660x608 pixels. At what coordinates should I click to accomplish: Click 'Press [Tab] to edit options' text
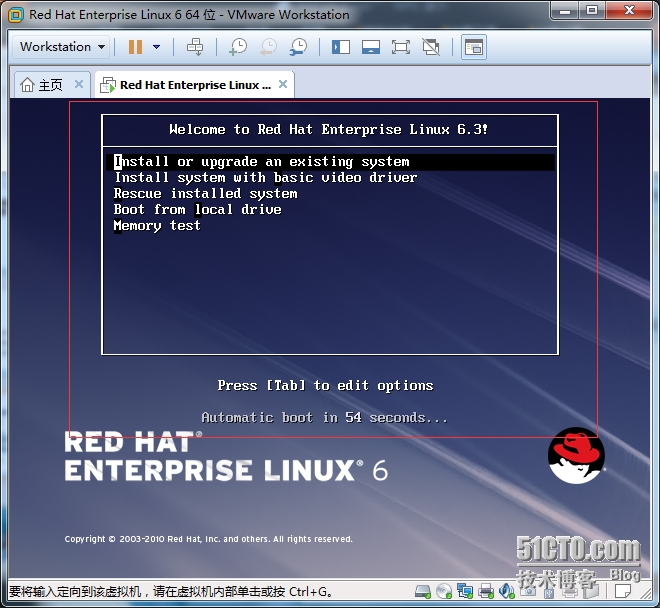pos(325,385)
